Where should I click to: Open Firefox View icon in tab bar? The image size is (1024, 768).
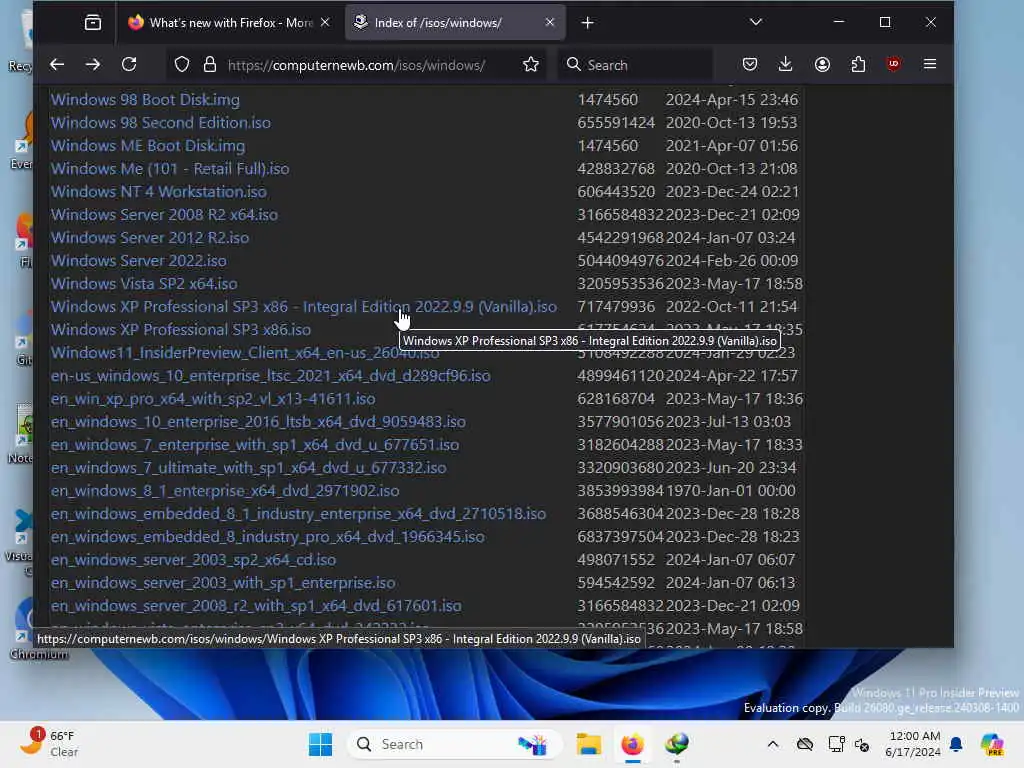pos(93,23)
